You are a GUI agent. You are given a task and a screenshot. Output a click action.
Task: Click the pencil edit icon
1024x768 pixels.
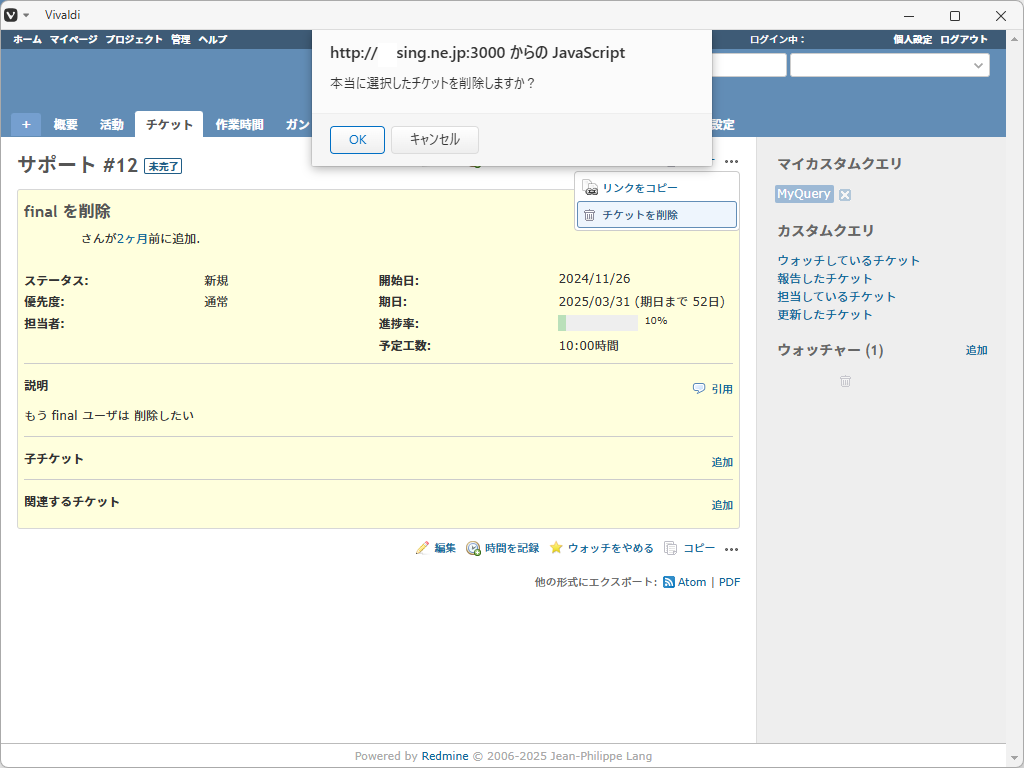[423, 548]
